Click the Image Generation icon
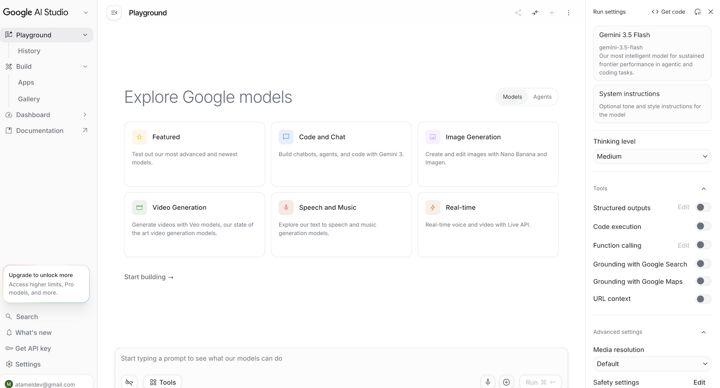Image resolution: width=720 pixels, height=388 pixels. (433, 137)
